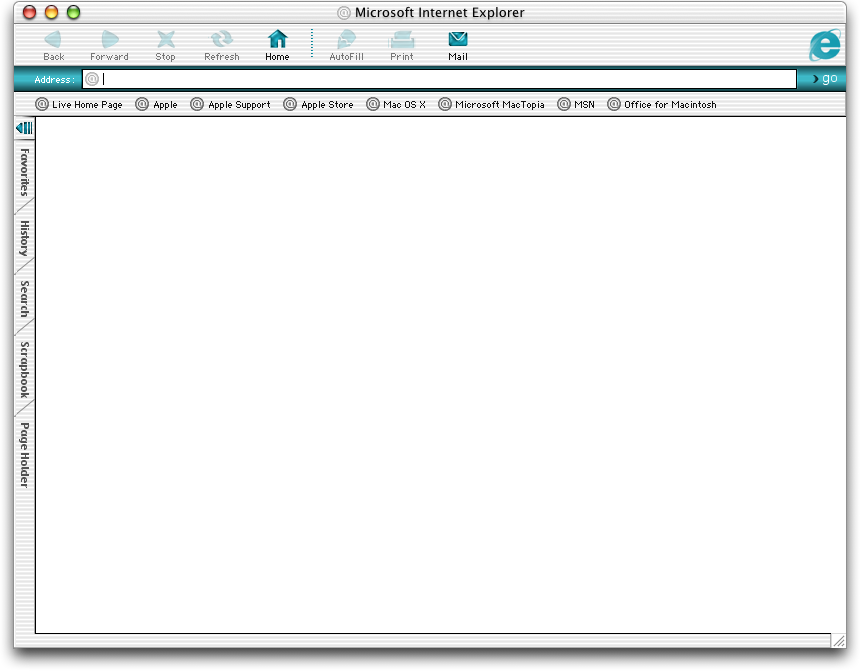Open the Apple Support favorite

230,104
